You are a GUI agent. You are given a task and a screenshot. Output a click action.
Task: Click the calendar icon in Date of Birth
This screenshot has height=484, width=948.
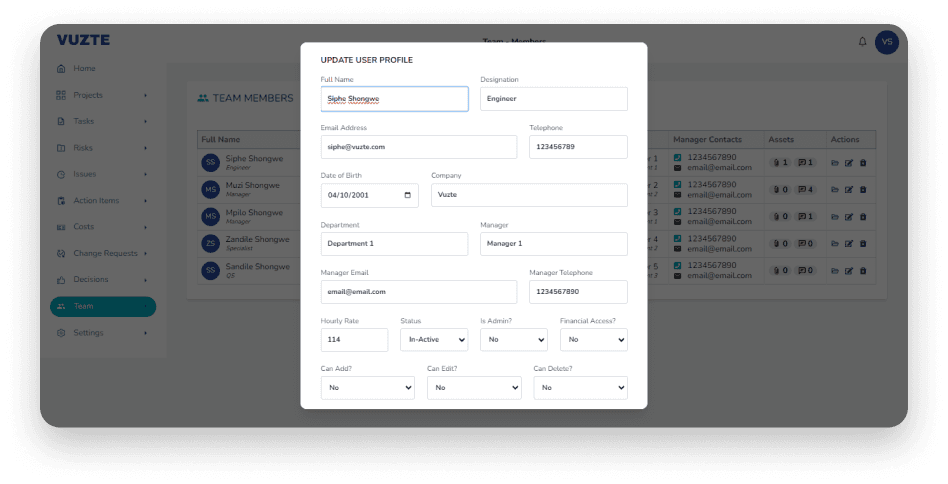click(408, 195)
